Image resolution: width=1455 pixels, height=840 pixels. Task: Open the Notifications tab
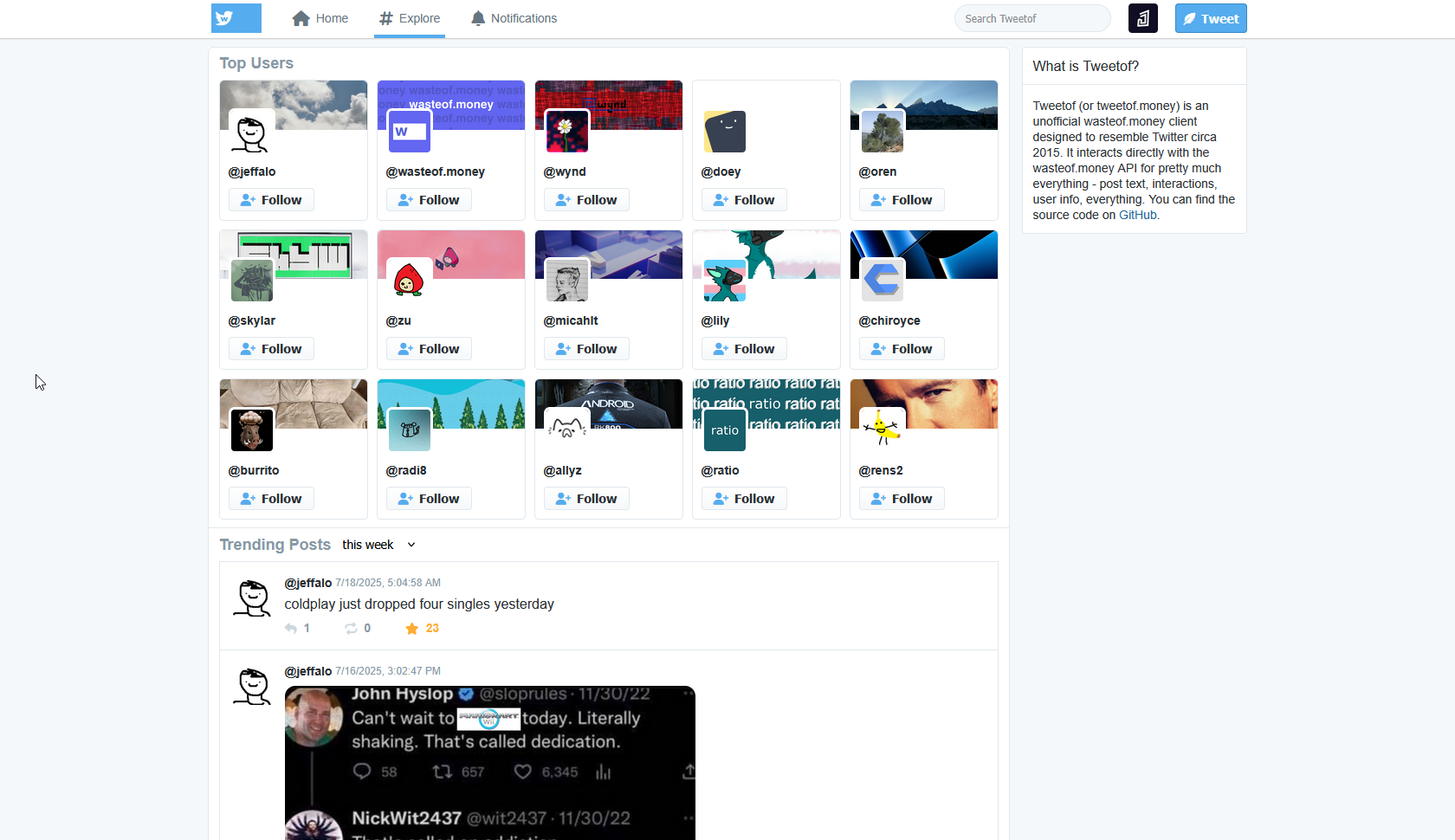[x=514, y=18]
